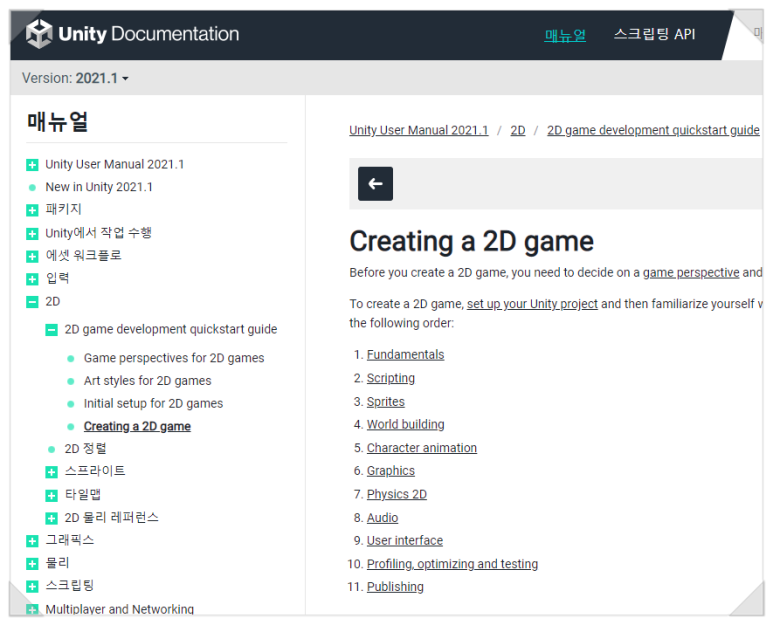Expand Unity User Manual 2021.1 node
The width and height of the screenshot is (773, 625).
pos(32,165)
